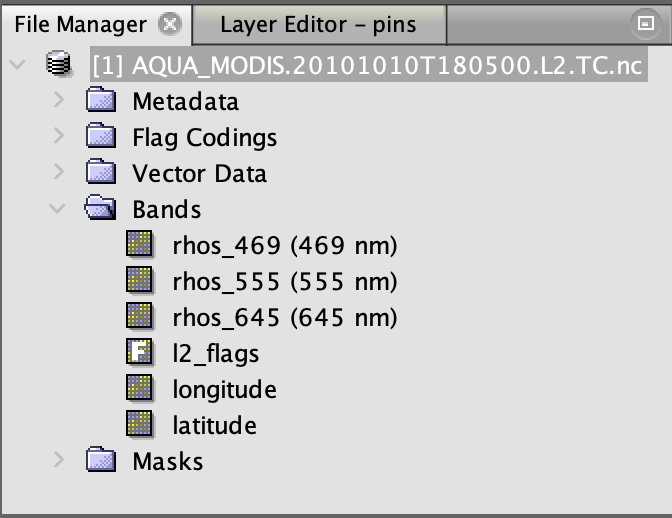
Task: Click the rhos_469 band icon
Action: tap(139, 245)
